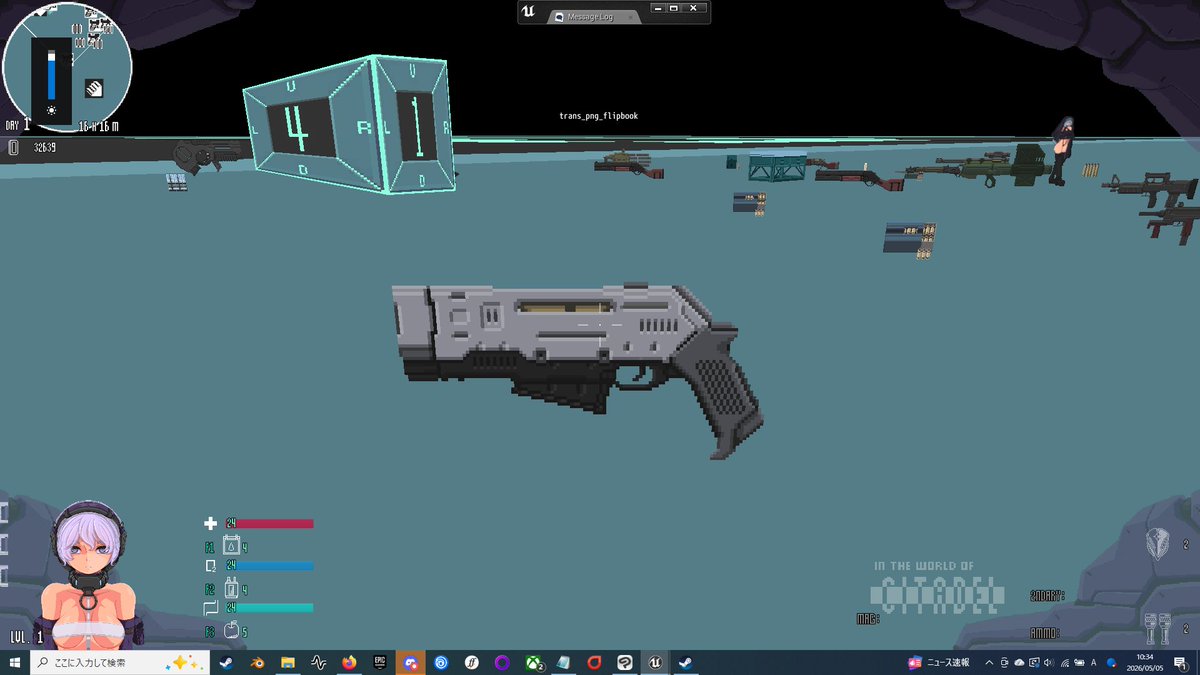Screen dimensions: 1200x675
Task: Click the character portrait with headphones
Action: coord(88,575)
